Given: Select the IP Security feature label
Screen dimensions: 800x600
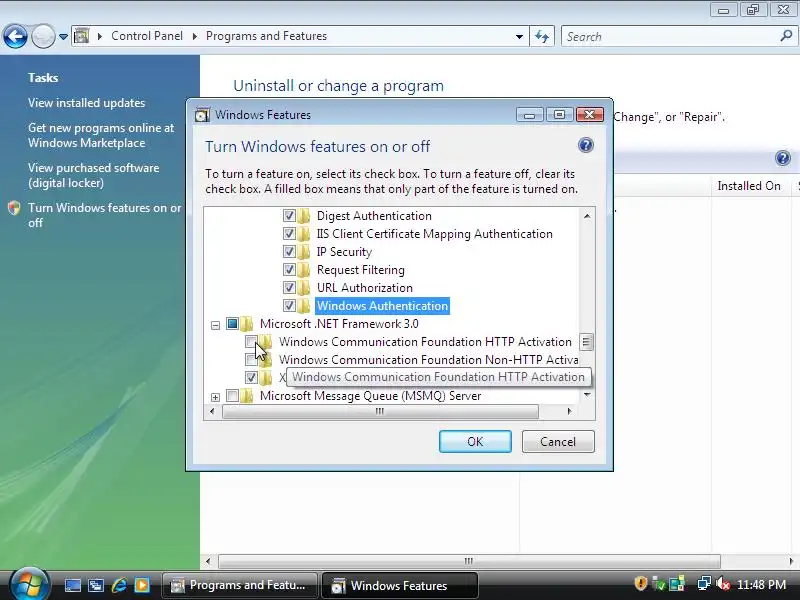Looking at the screenshot, I should tap(344, 252).
